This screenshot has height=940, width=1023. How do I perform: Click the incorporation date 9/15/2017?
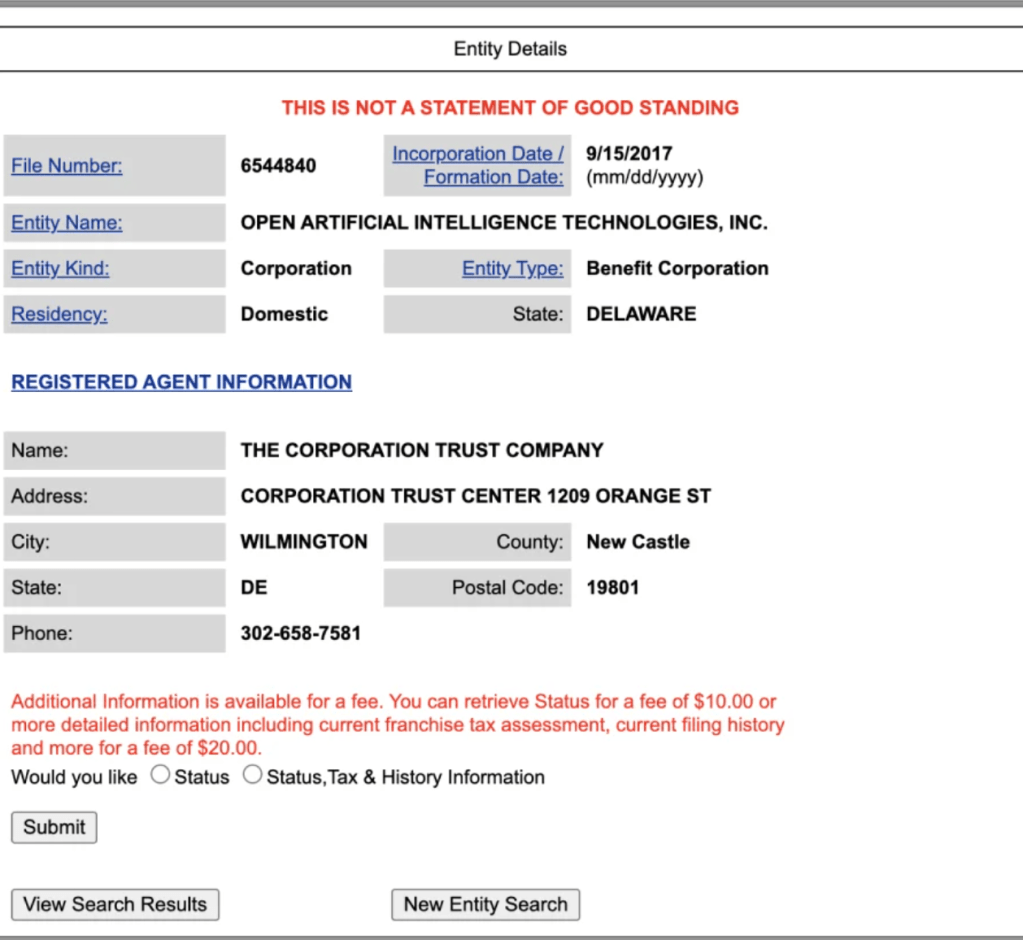click(629, 154)
